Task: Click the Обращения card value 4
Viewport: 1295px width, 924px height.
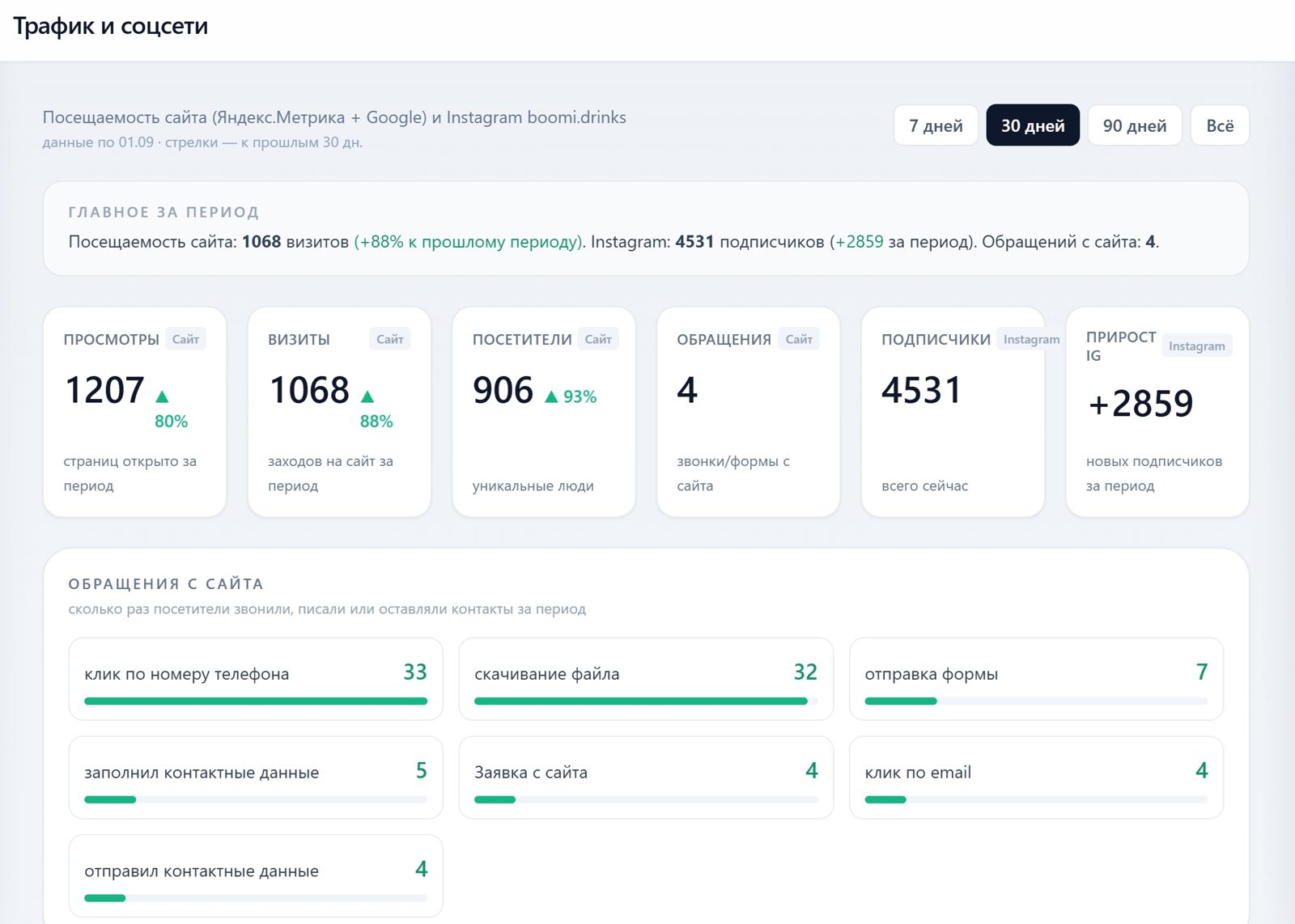Action: pos(687,391)
